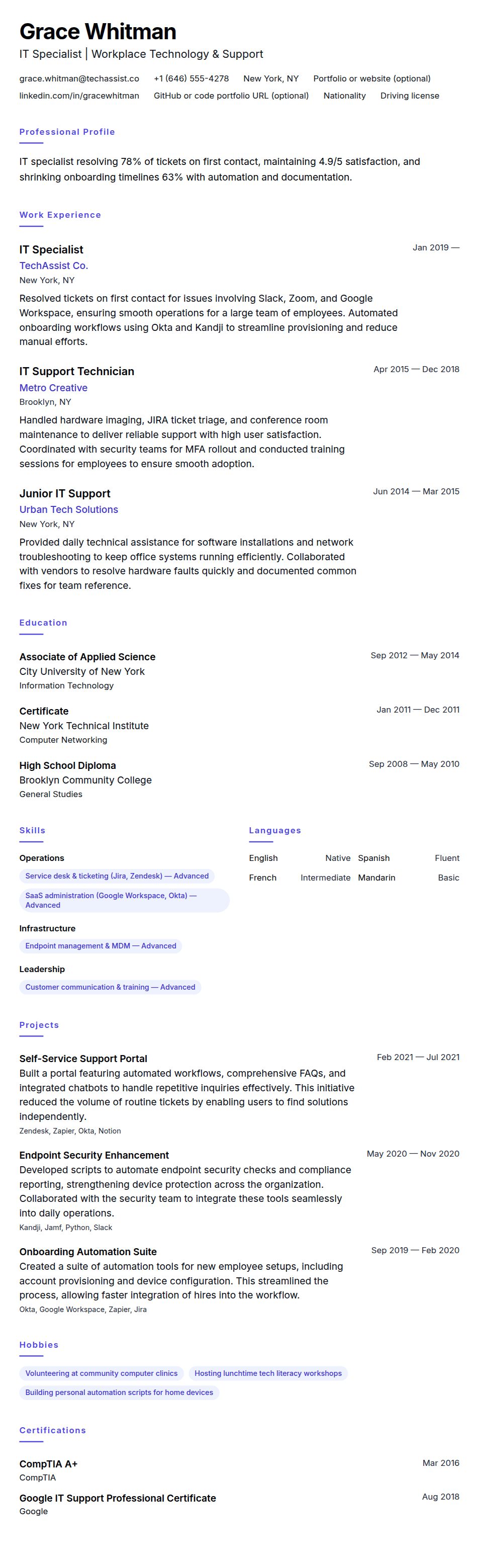Click Volunteering at community computer clinics tag

click(x=102, y=1373)
